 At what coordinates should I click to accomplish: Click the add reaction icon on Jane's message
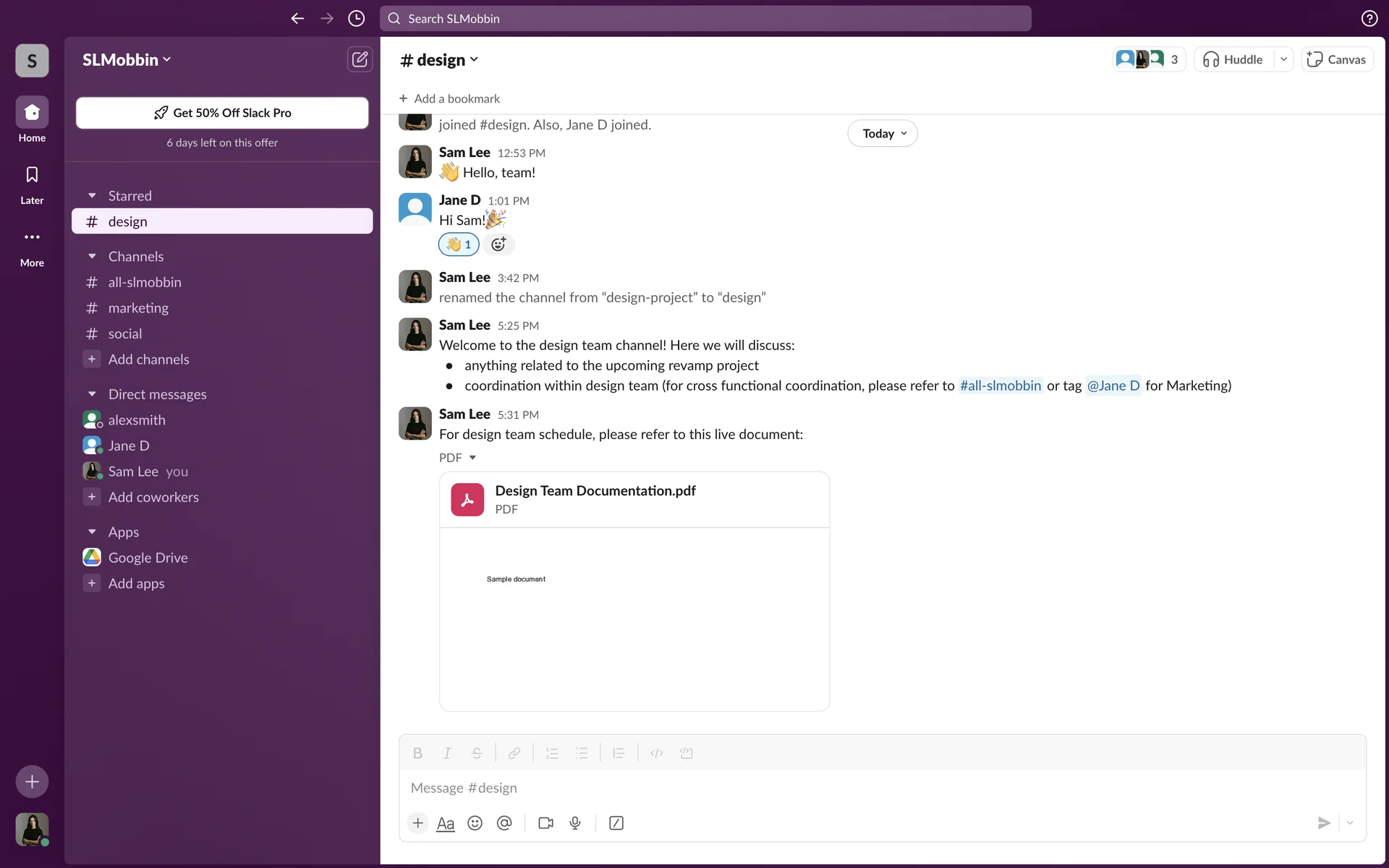tap(498, 244)
